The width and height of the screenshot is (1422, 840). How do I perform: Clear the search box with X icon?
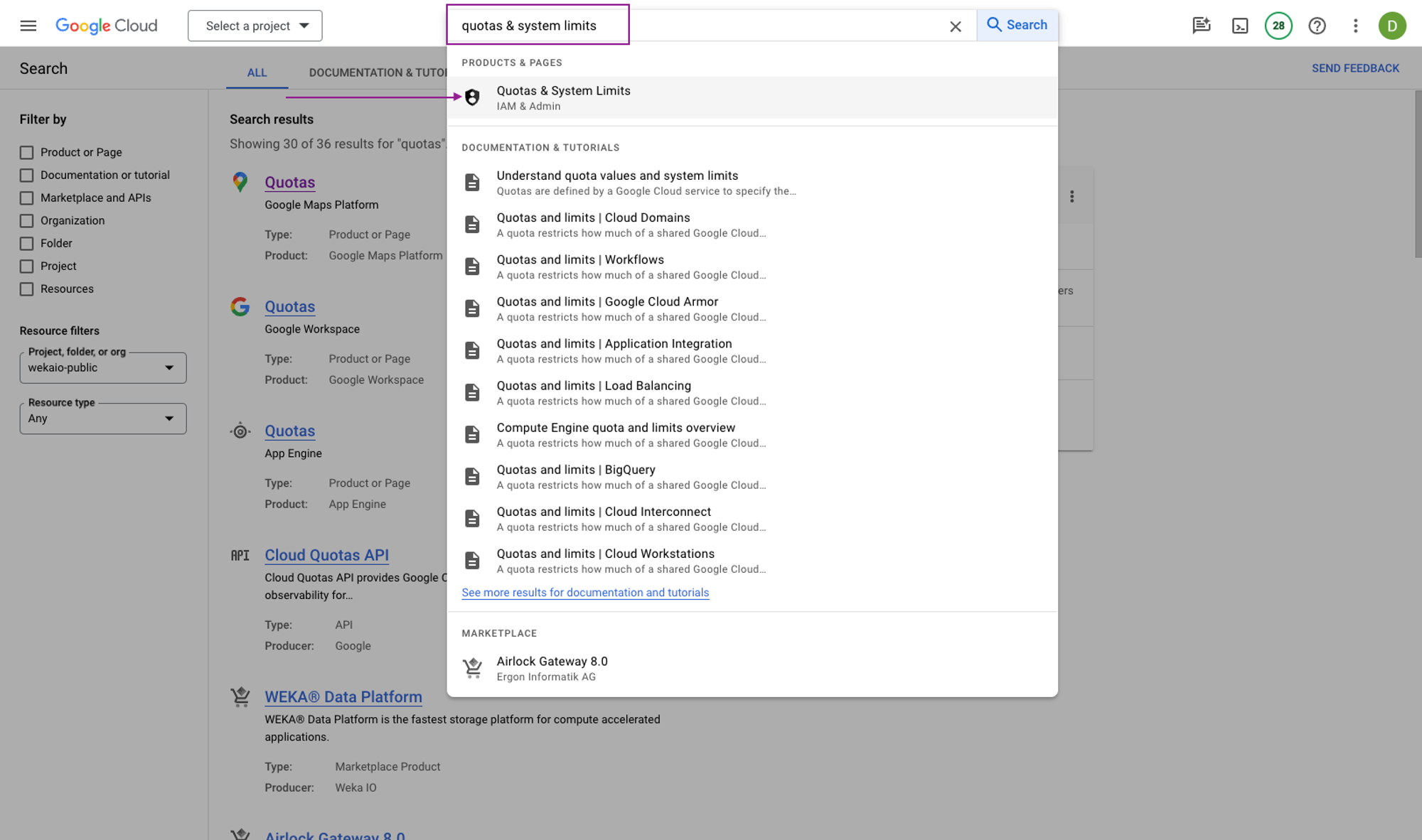[x=955, y=26]
